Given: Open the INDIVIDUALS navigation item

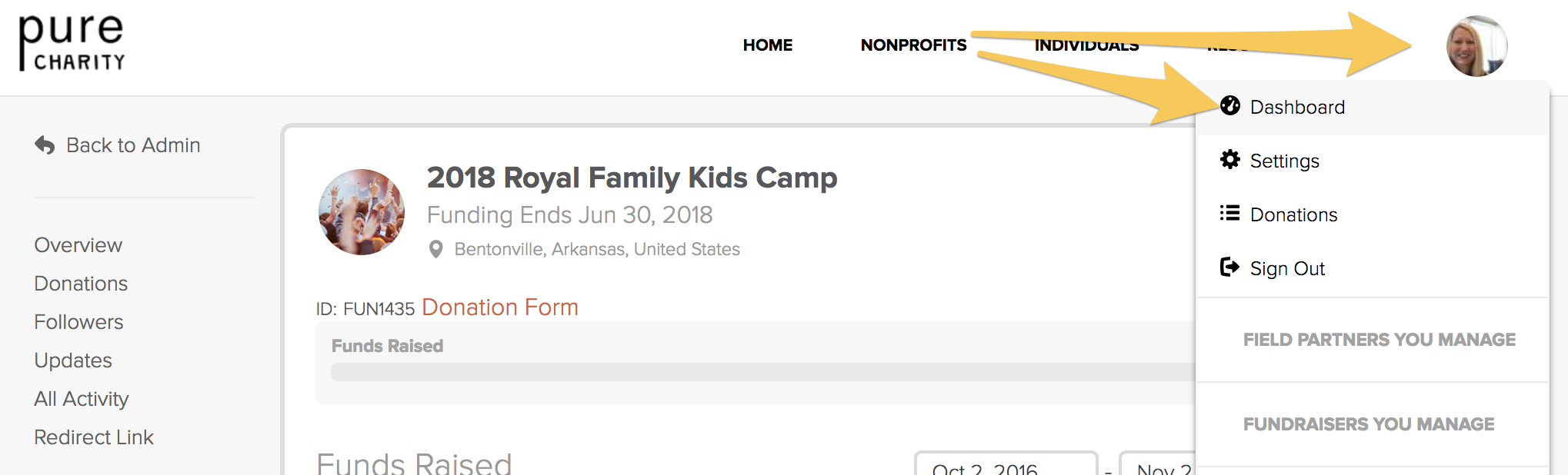Looking at the screenshot, I should point(1086,45).
